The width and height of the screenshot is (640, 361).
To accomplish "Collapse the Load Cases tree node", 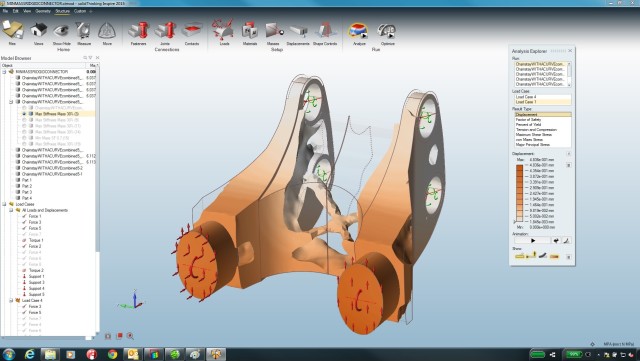I will coord(4,204).
